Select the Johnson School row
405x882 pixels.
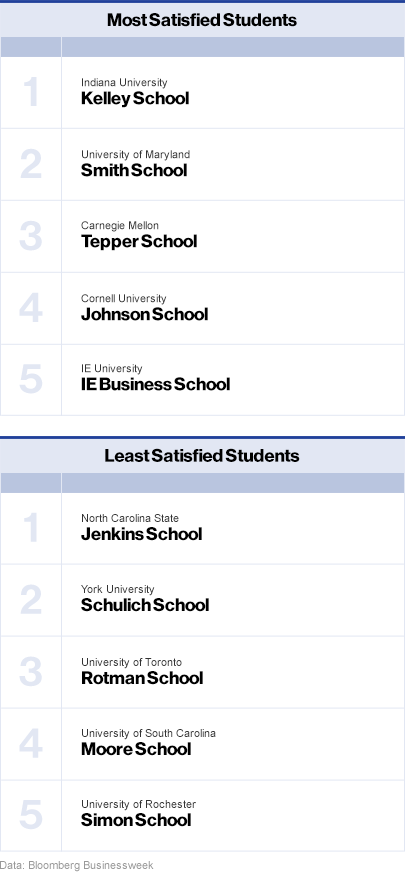[202, 308]
